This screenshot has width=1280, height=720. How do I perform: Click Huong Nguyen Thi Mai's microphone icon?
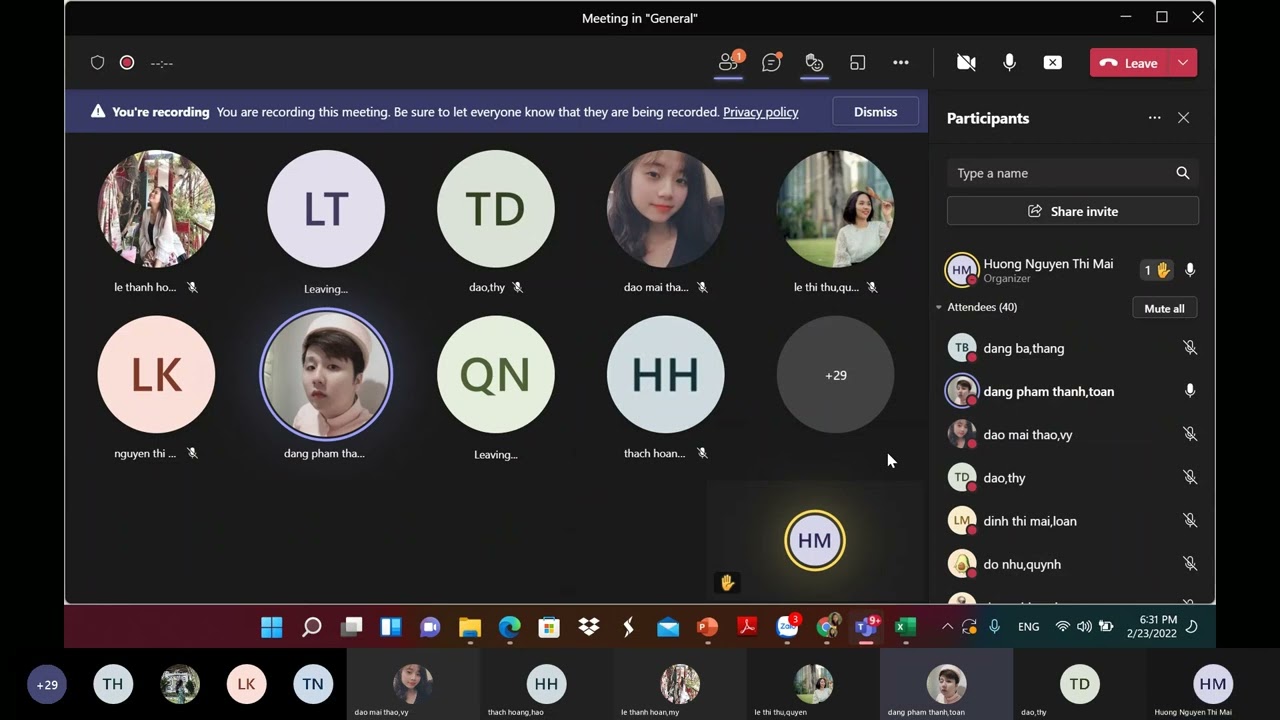point(1190,270)
